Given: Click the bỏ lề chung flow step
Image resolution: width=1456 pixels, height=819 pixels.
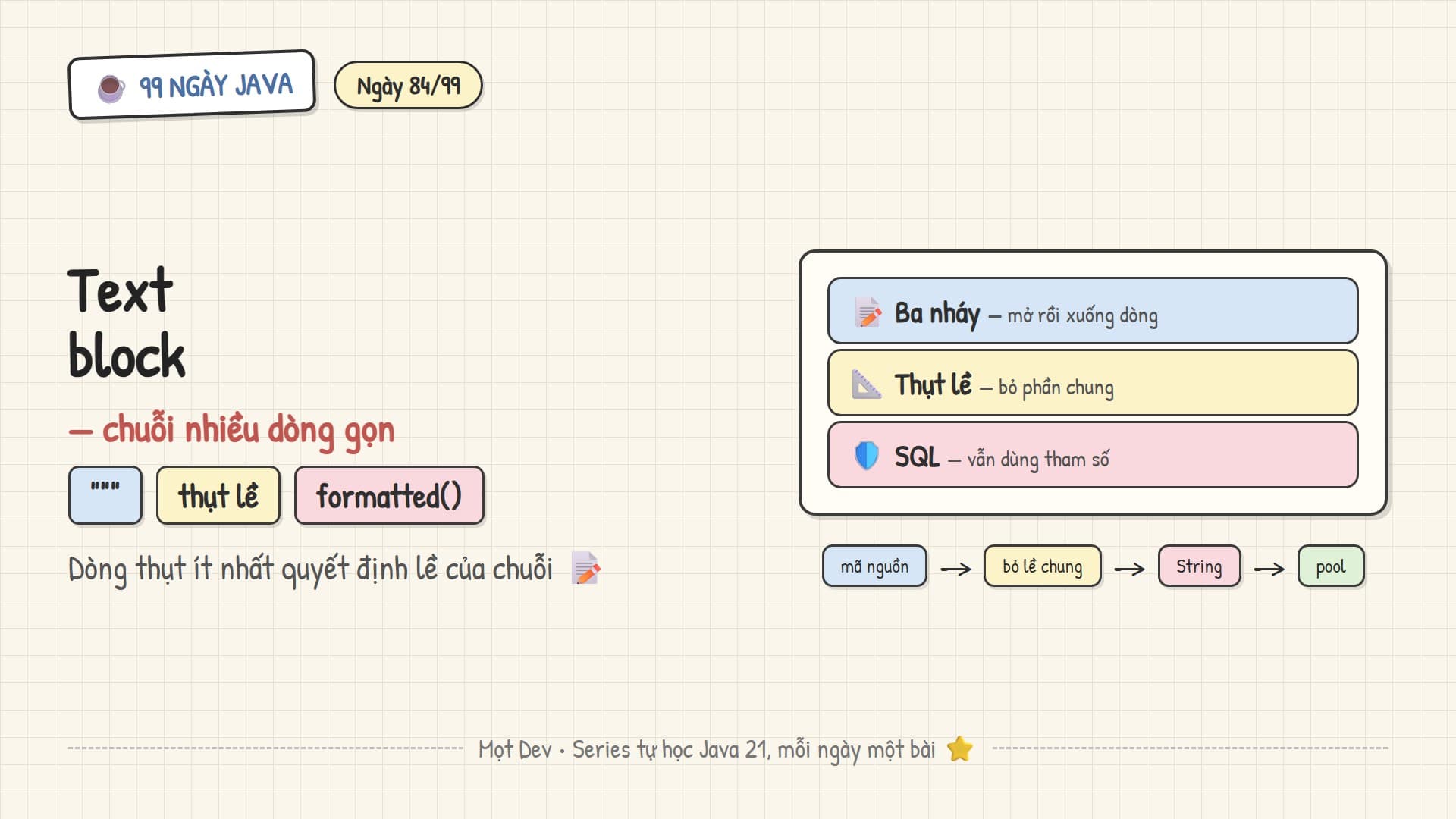Looking at the screenshot, I should click(1042, 566).
